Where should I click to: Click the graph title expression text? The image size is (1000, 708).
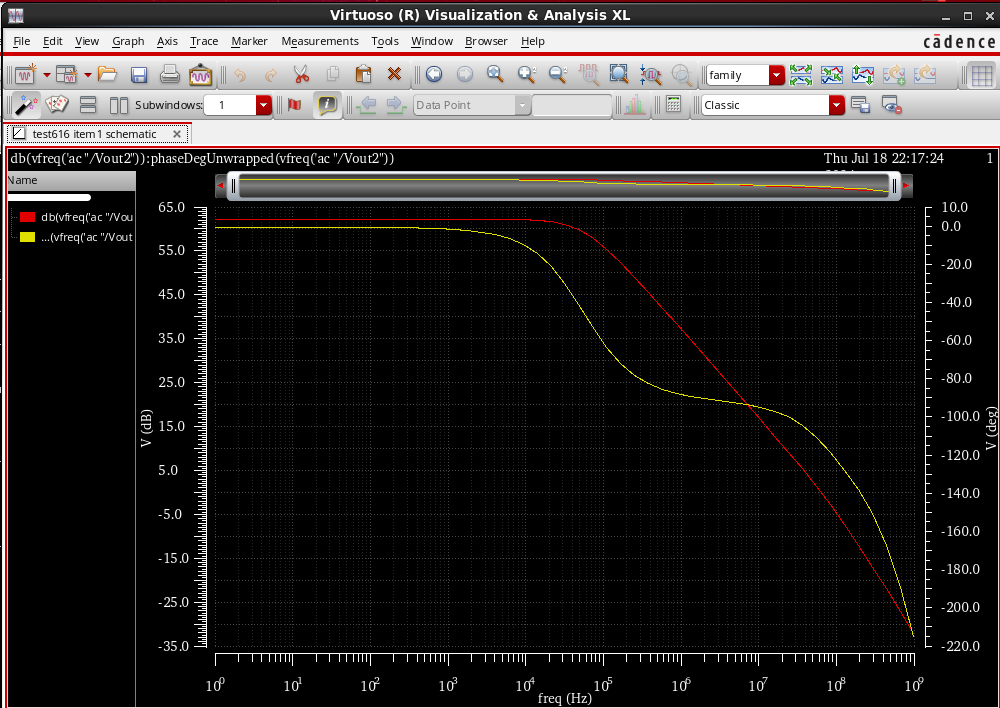click(202, 158)
